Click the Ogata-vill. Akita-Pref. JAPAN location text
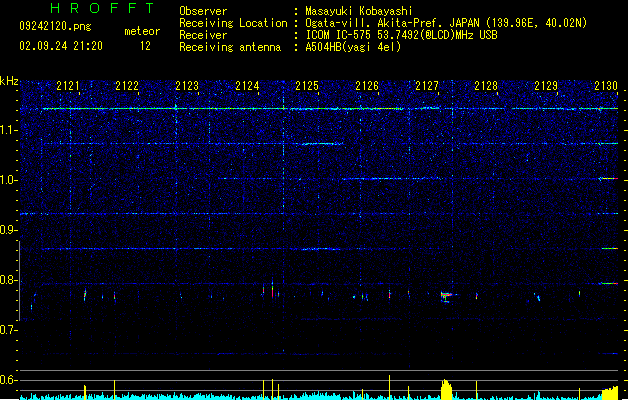The width and height of the screenshot is (629, 400). tap(446, 23)
